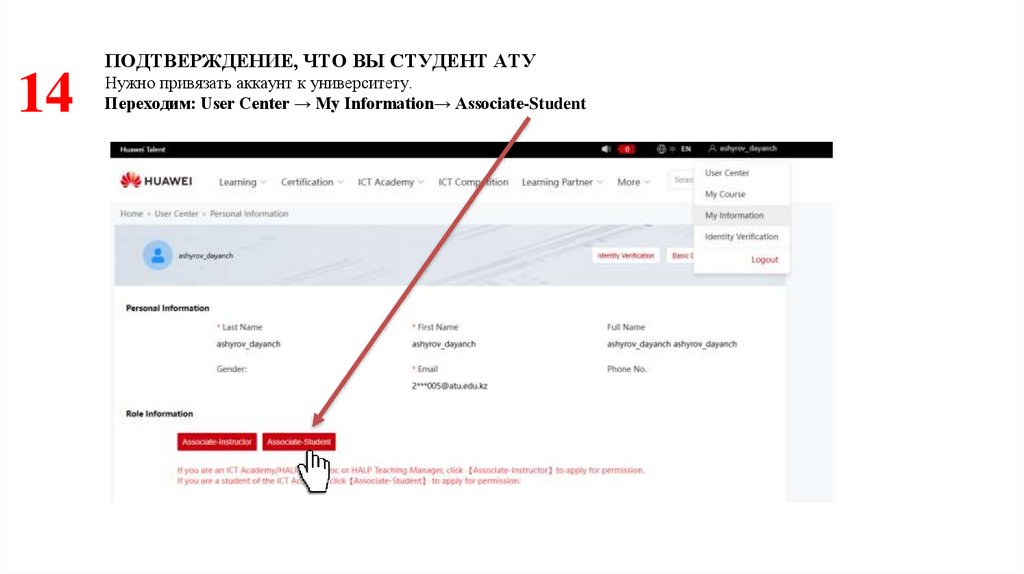Click the email value 2***005@atu.edu.kz
The image size is (1024, 574).
click(x=449, y=386)
